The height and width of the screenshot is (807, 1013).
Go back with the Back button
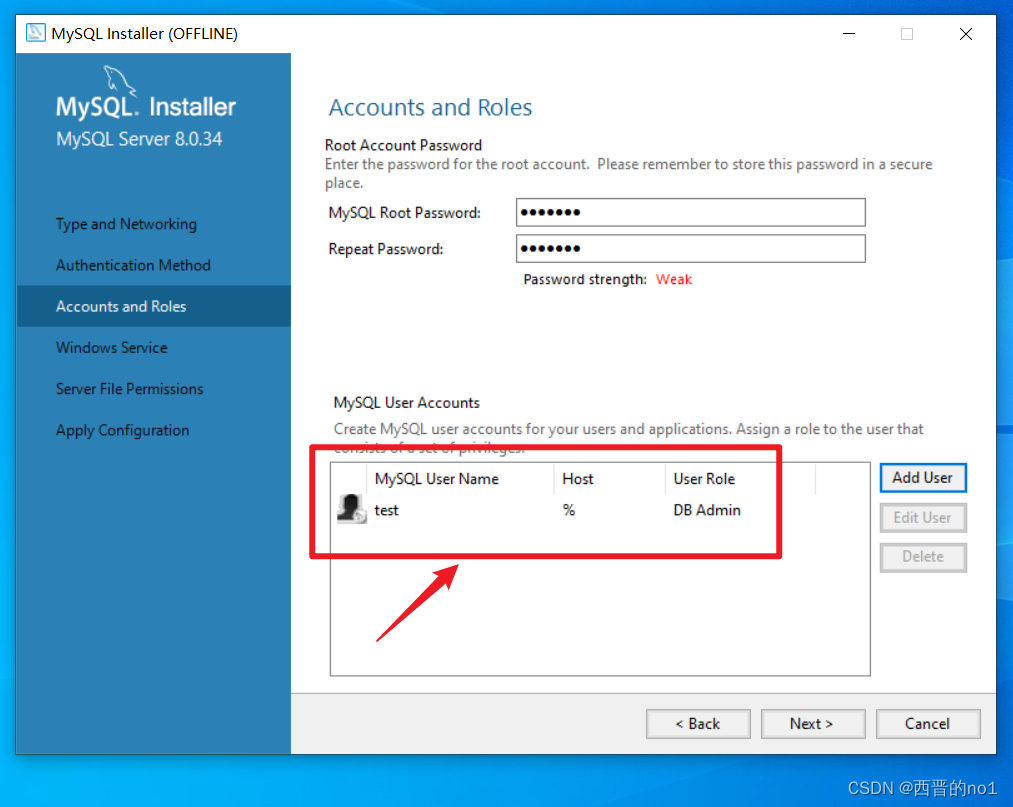tap(698, 724)
